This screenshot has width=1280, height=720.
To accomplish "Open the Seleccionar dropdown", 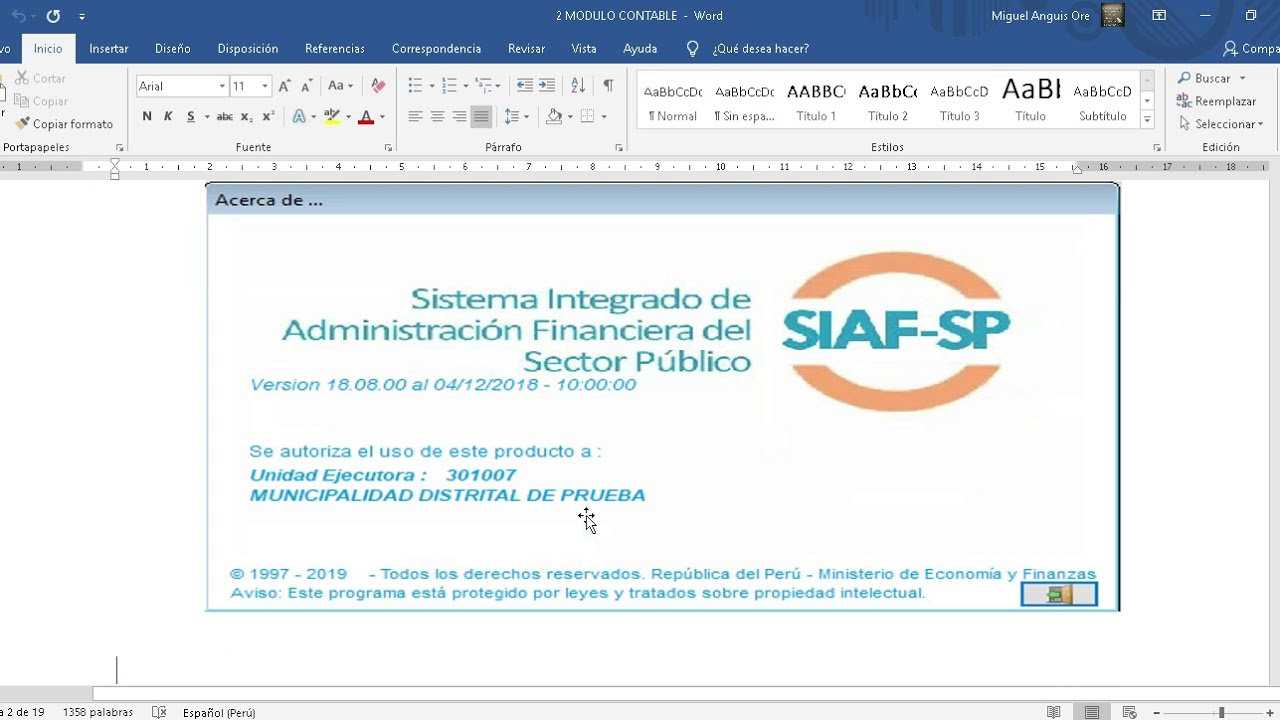I will pyautogui.click(x=1220, y=124).
